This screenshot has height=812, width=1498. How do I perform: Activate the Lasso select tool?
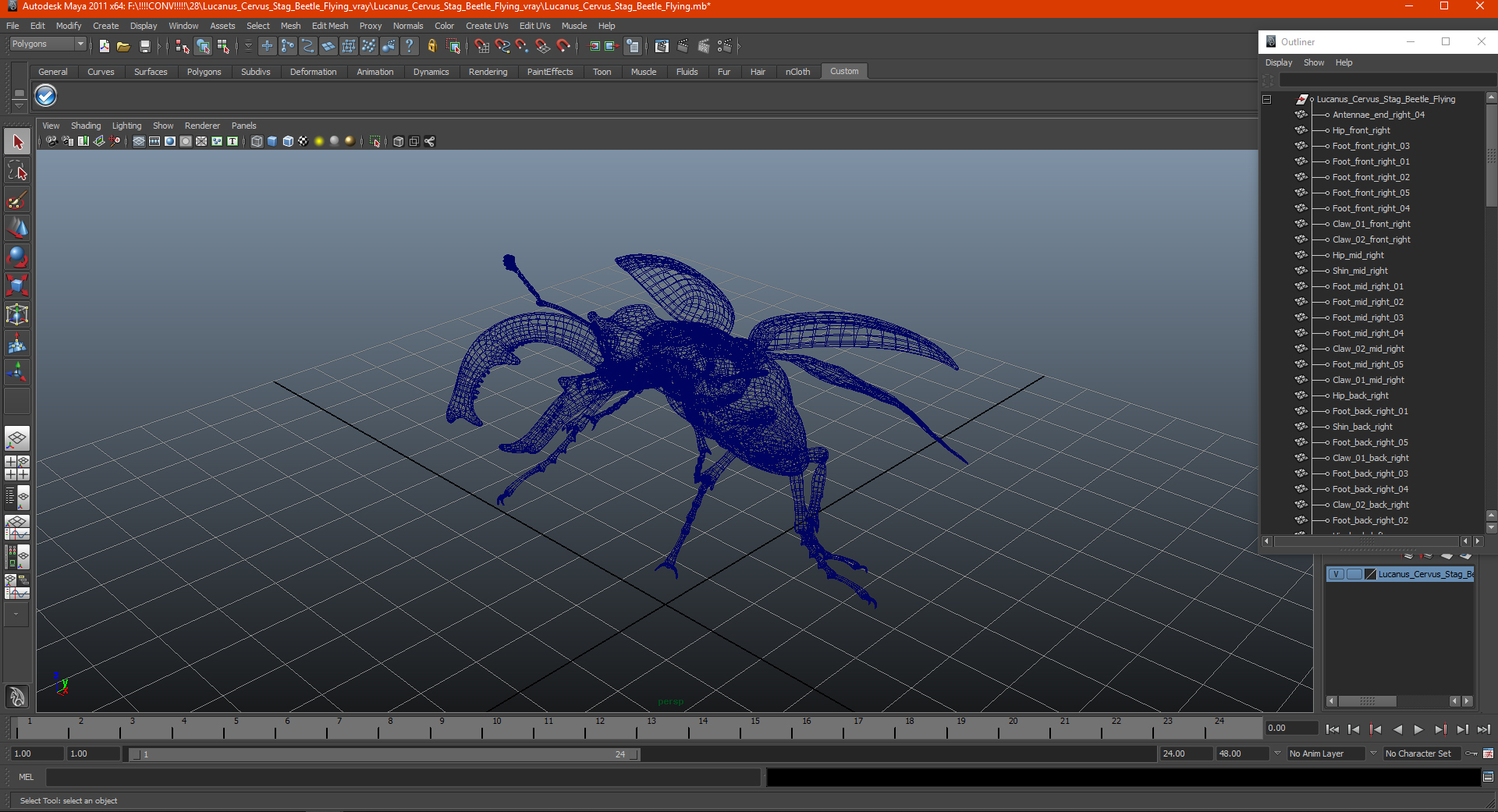(x=17, y=171)
